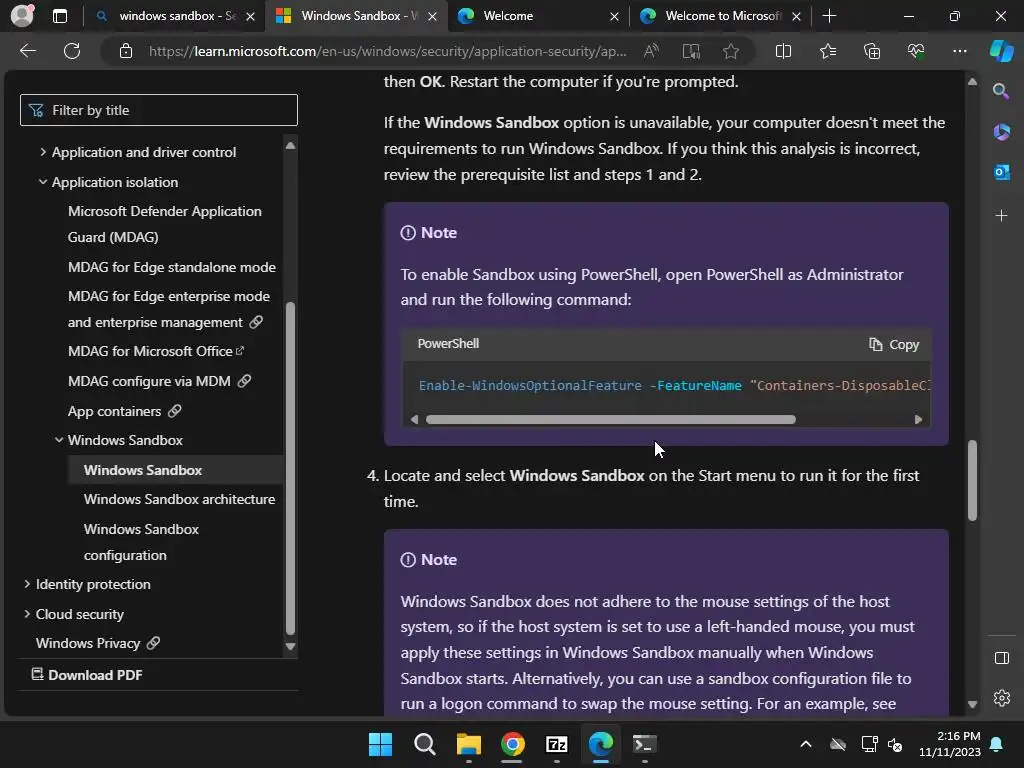
Task: Open MDAG for Edge enterprise mode
Action: (168, 309)
